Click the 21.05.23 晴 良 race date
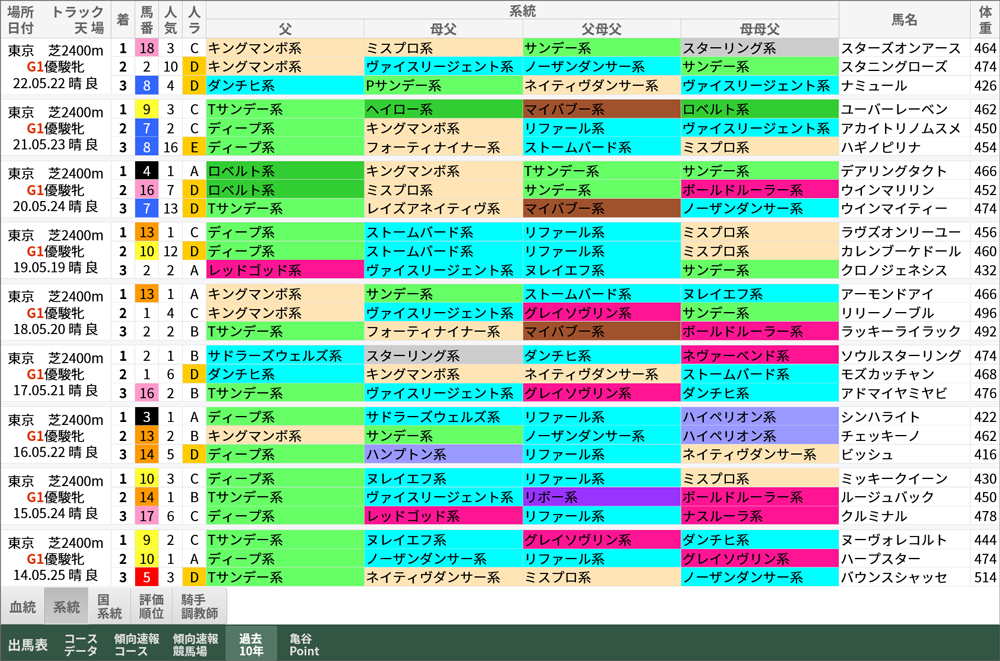The height and width of the screenshot is (661, 1000). (55, 145)
